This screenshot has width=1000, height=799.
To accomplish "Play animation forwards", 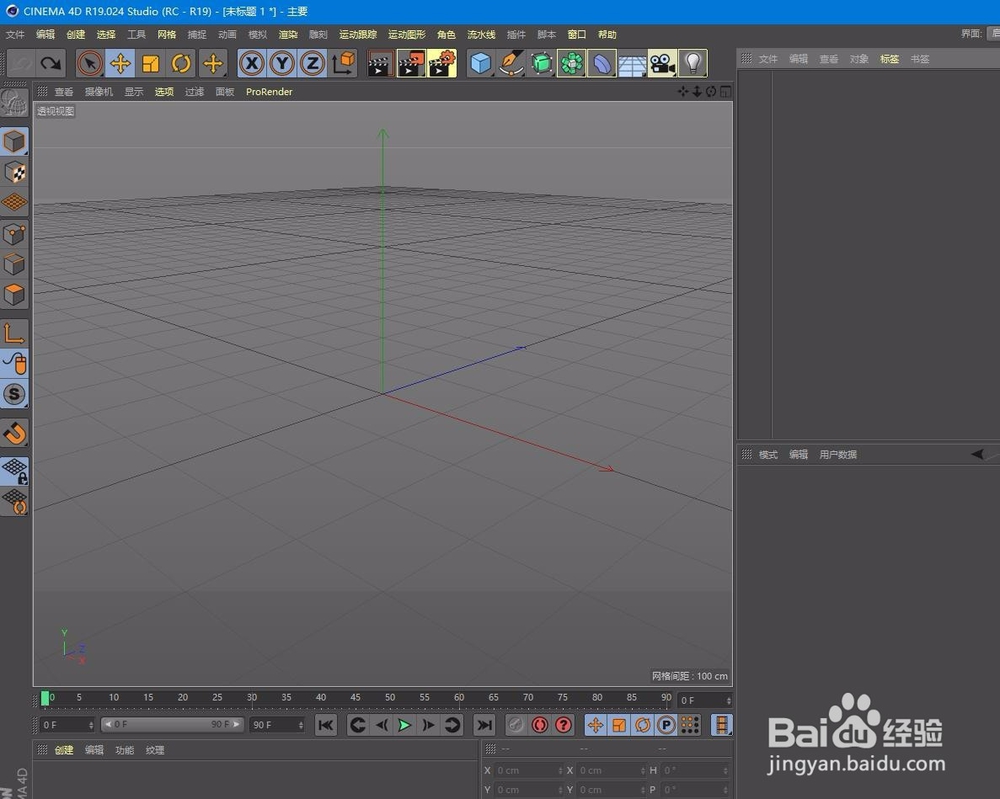I will point(404,725).
